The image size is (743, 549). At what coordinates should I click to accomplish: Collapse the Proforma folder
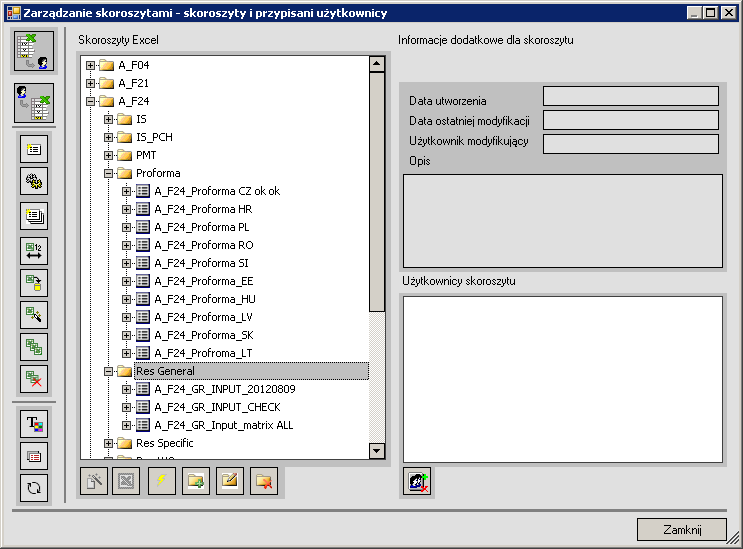click(x=109, y=173)
